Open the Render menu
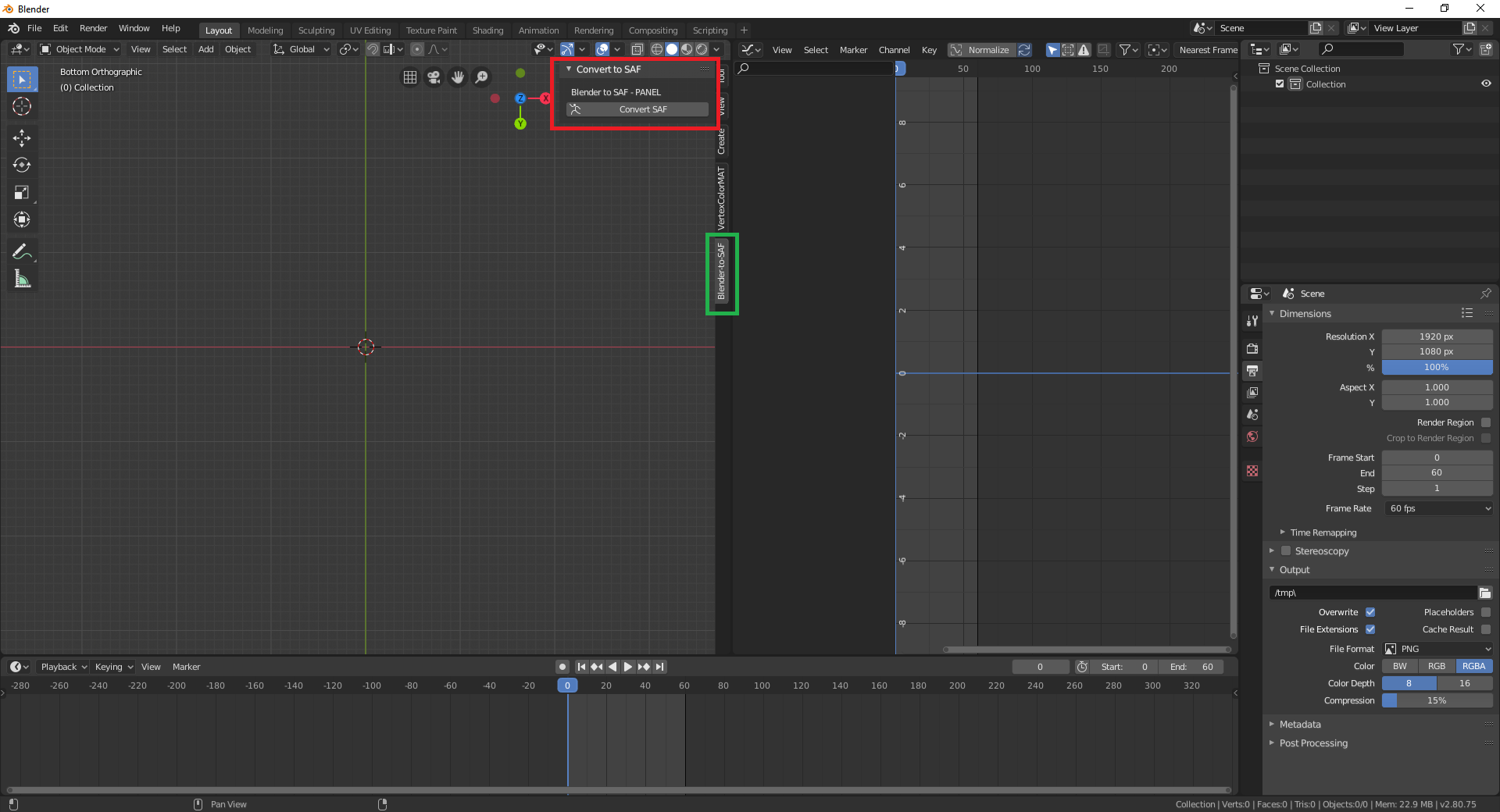Viewport: 1500px width, 812px height. pos(94,28)
